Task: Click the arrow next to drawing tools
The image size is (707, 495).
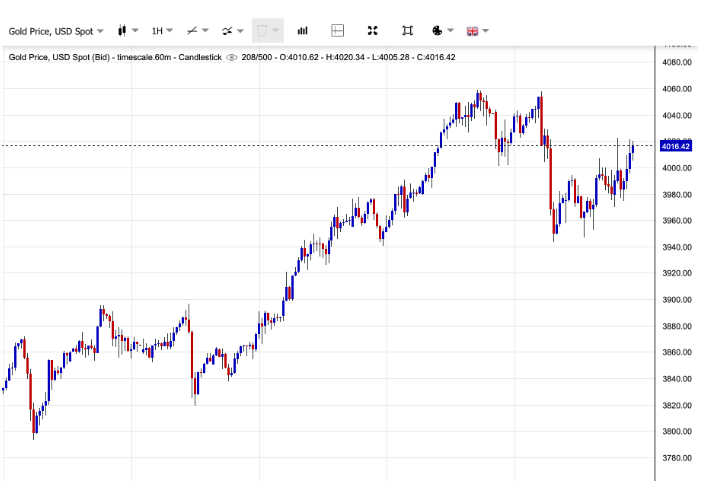Action: pyautogui.click(x=206, y=31)
